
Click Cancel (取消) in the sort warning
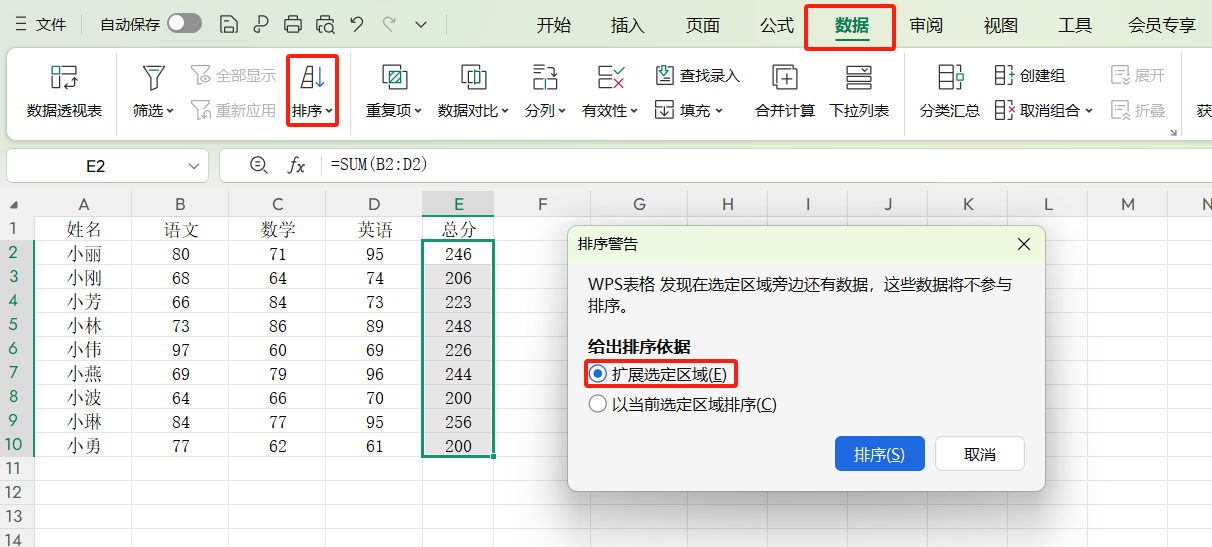979,454
